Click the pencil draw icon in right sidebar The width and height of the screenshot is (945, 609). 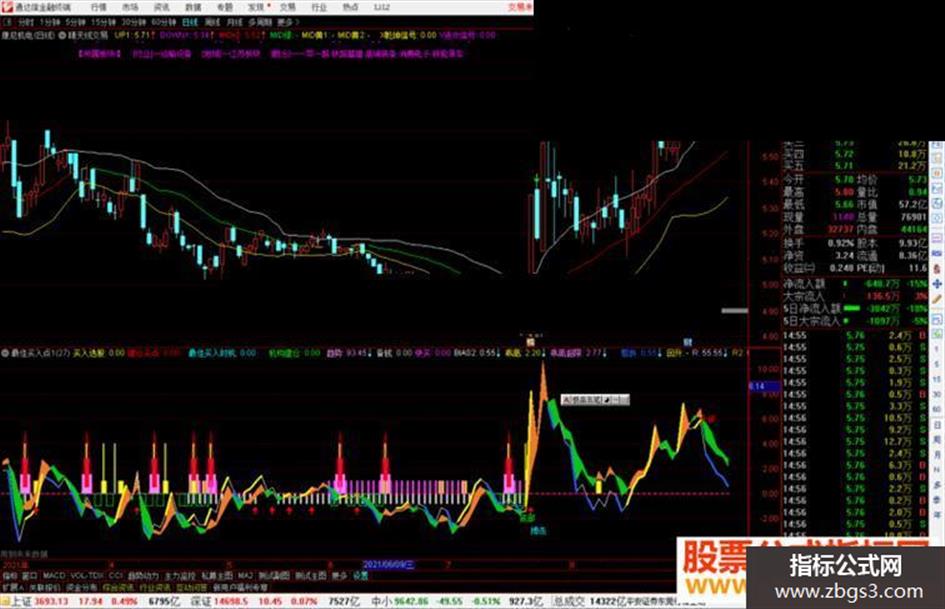tap(937, 299)
